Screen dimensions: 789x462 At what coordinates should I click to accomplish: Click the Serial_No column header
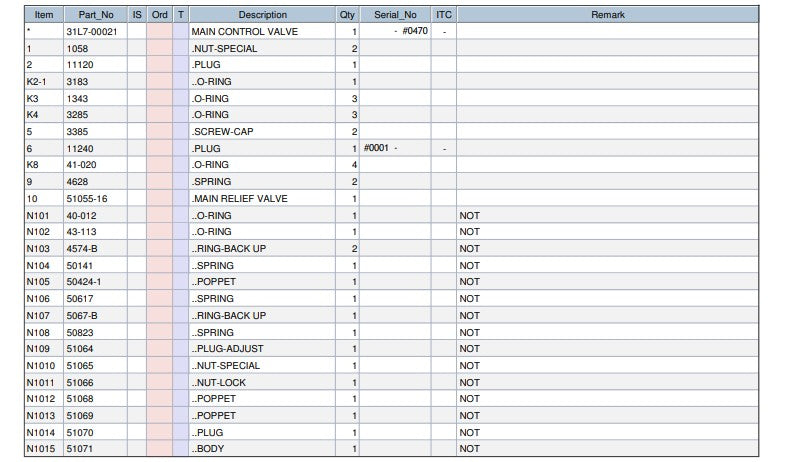(395, 15)
